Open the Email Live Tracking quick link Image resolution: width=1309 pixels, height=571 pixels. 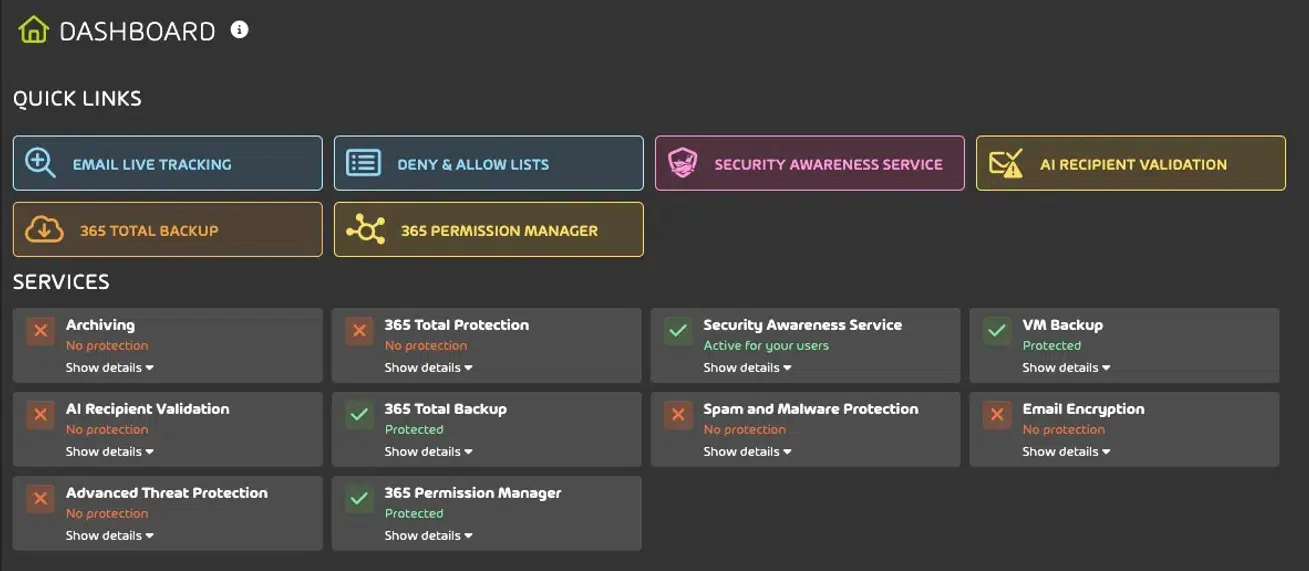168,163
